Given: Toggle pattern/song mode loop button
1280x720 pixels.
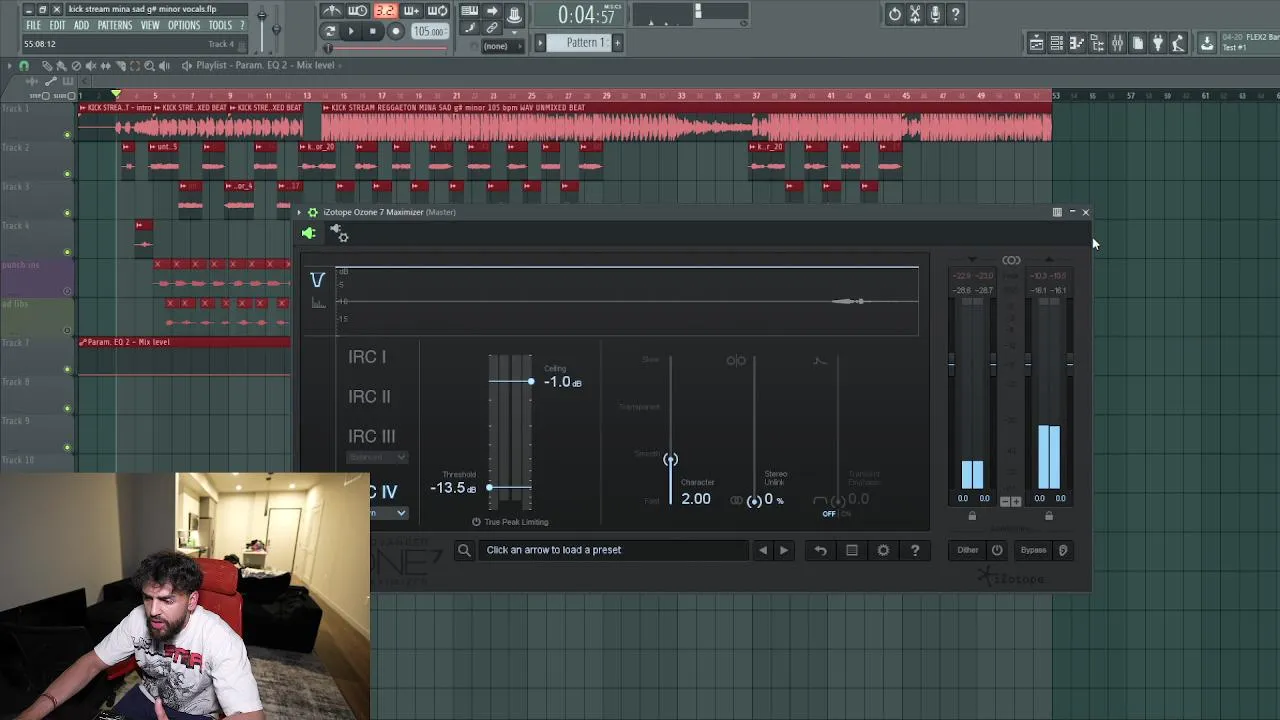Looking at the screenshot, I should 329,31.
